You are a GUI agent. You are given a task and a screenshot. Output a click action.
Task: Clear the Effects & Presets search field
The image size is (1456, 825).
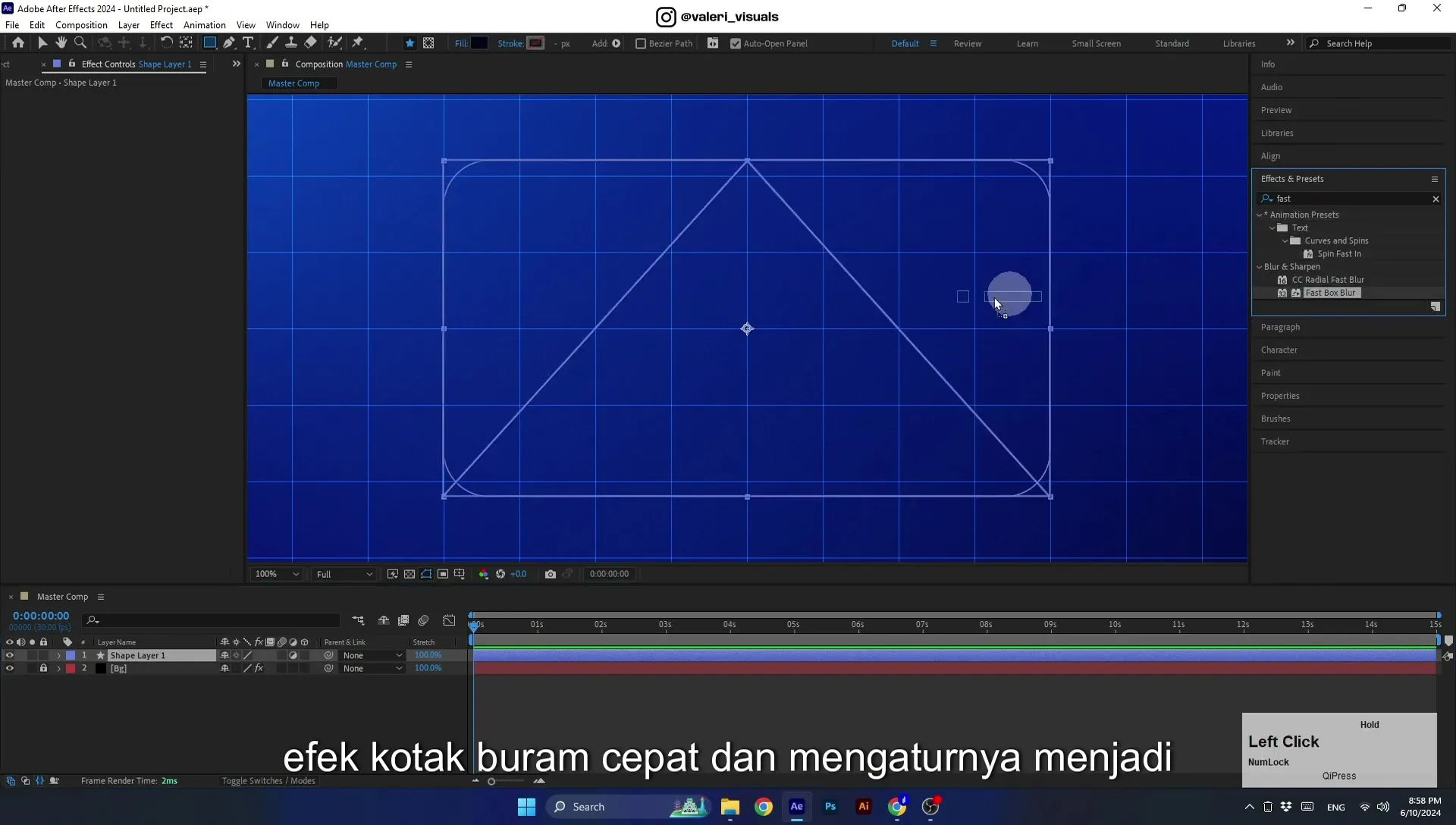click(x=1436, y=199)
